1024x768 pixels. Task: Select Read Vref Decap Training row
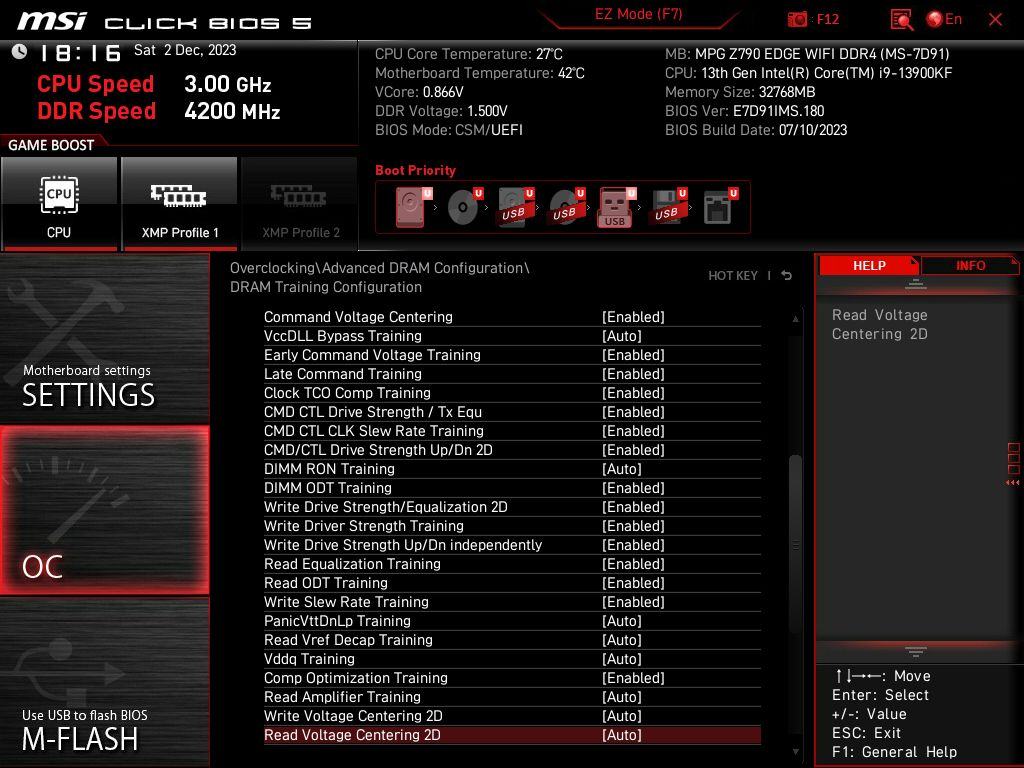click(x=512, y=639)
